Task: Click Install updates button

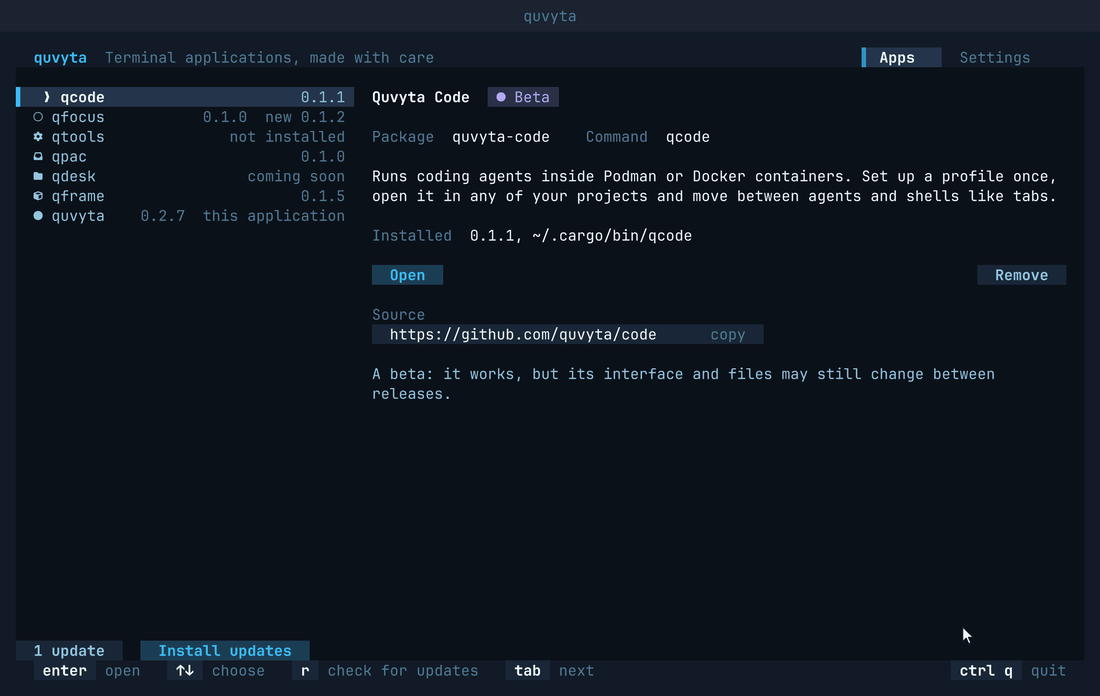Action: pos(224,650)
